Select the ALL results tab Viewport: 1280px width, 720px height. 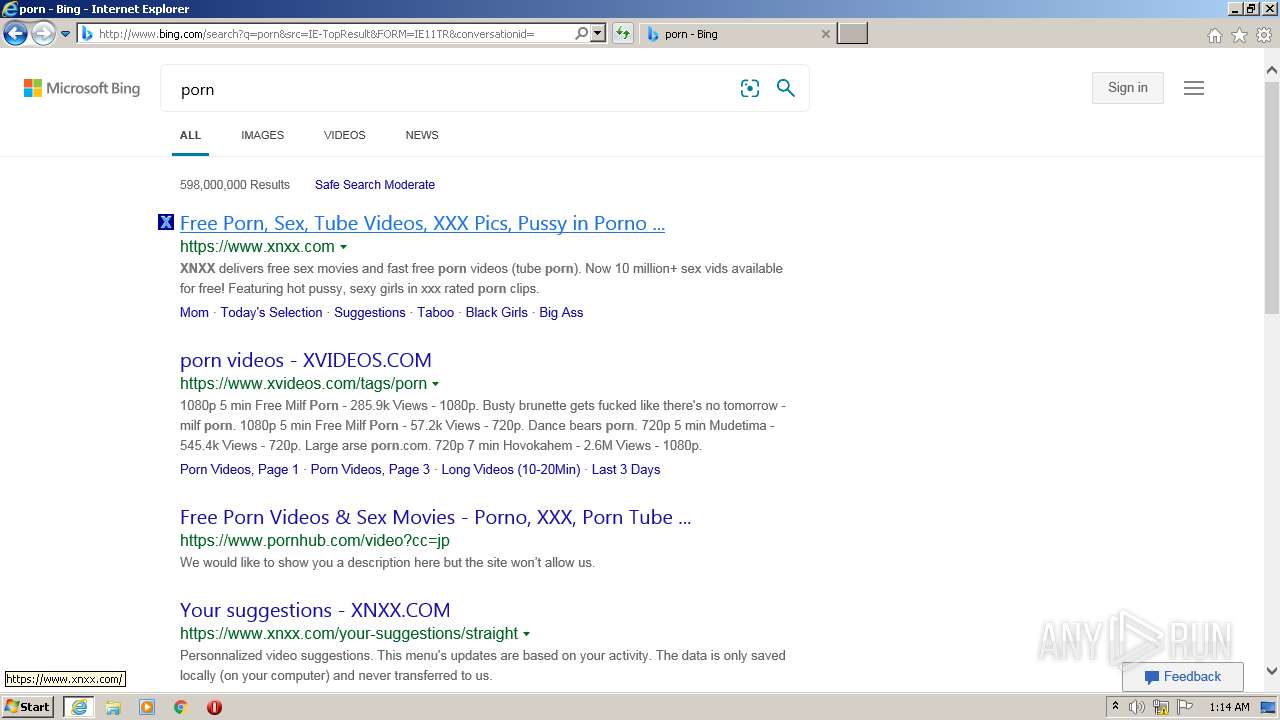point(190,135)
